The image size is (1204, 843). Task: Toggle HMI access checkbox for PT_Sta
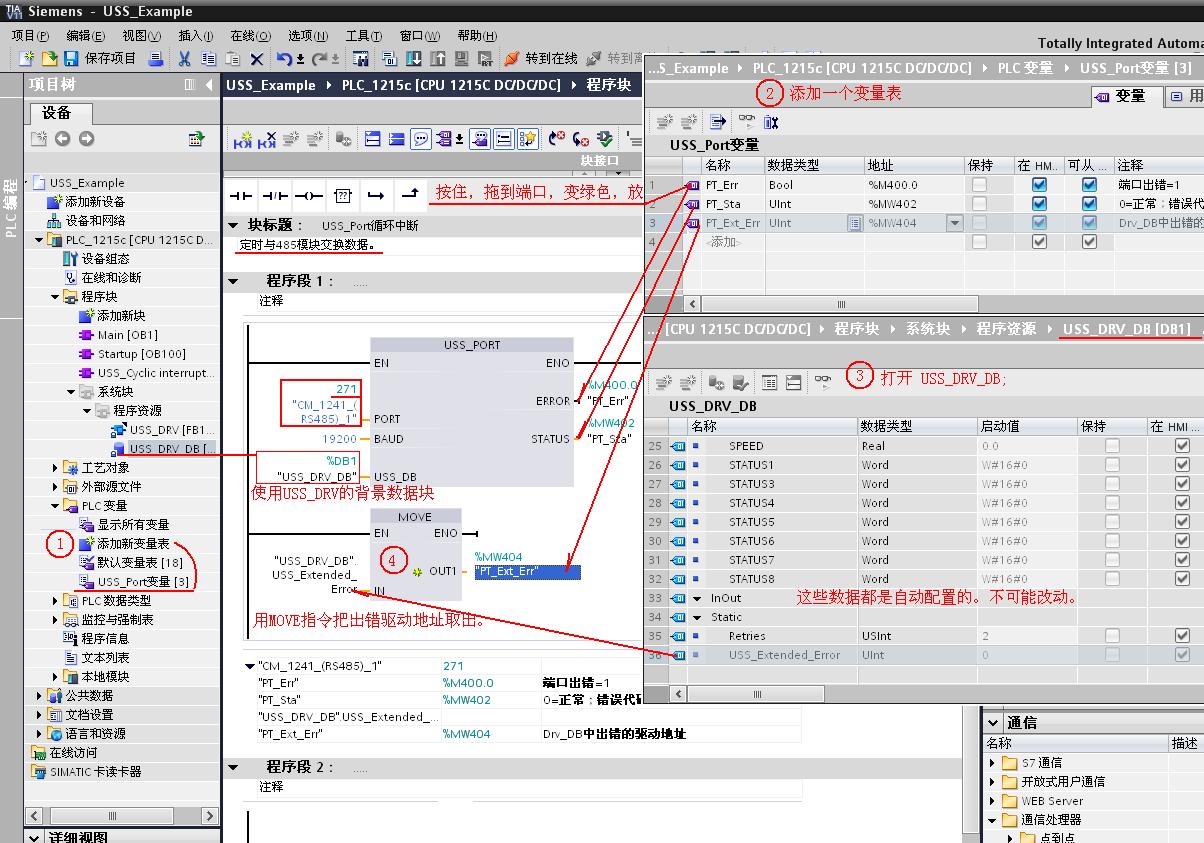(1039, 204)
